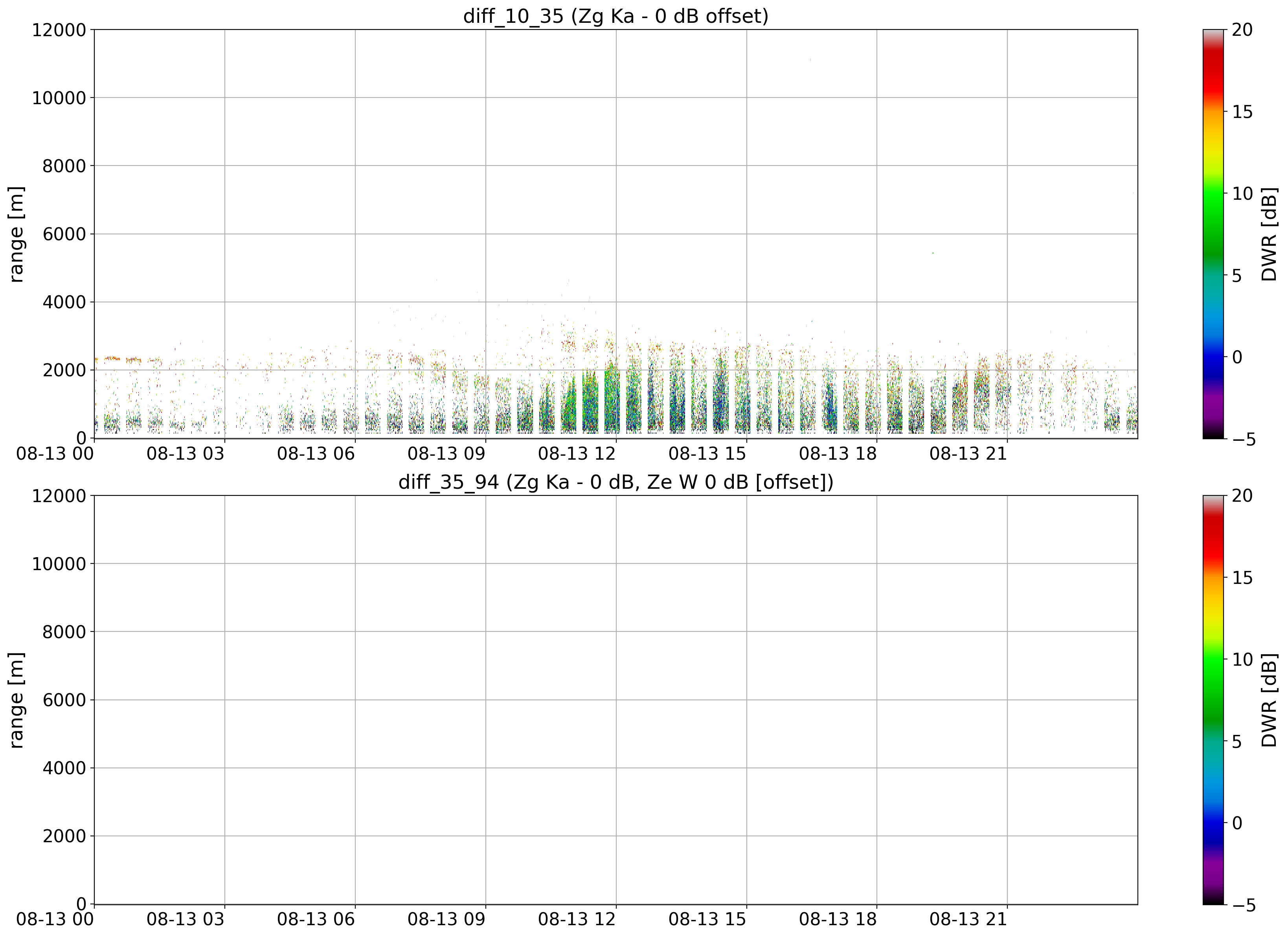The image size is (1288, 937).
Task: Click the 10 tick on diff_35_94 colorbar
Action: [1242, 659]
